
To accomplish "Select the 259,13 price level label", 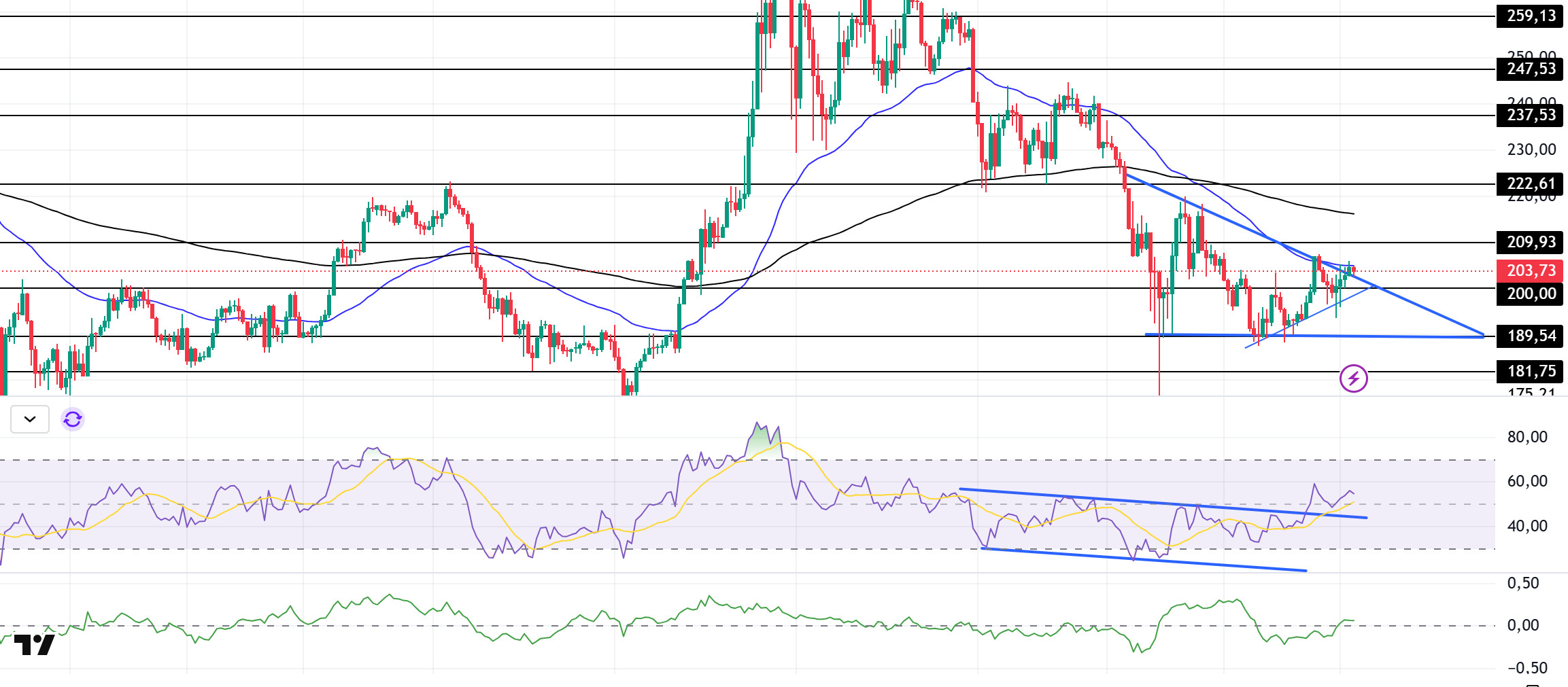I will (1530, 16).
